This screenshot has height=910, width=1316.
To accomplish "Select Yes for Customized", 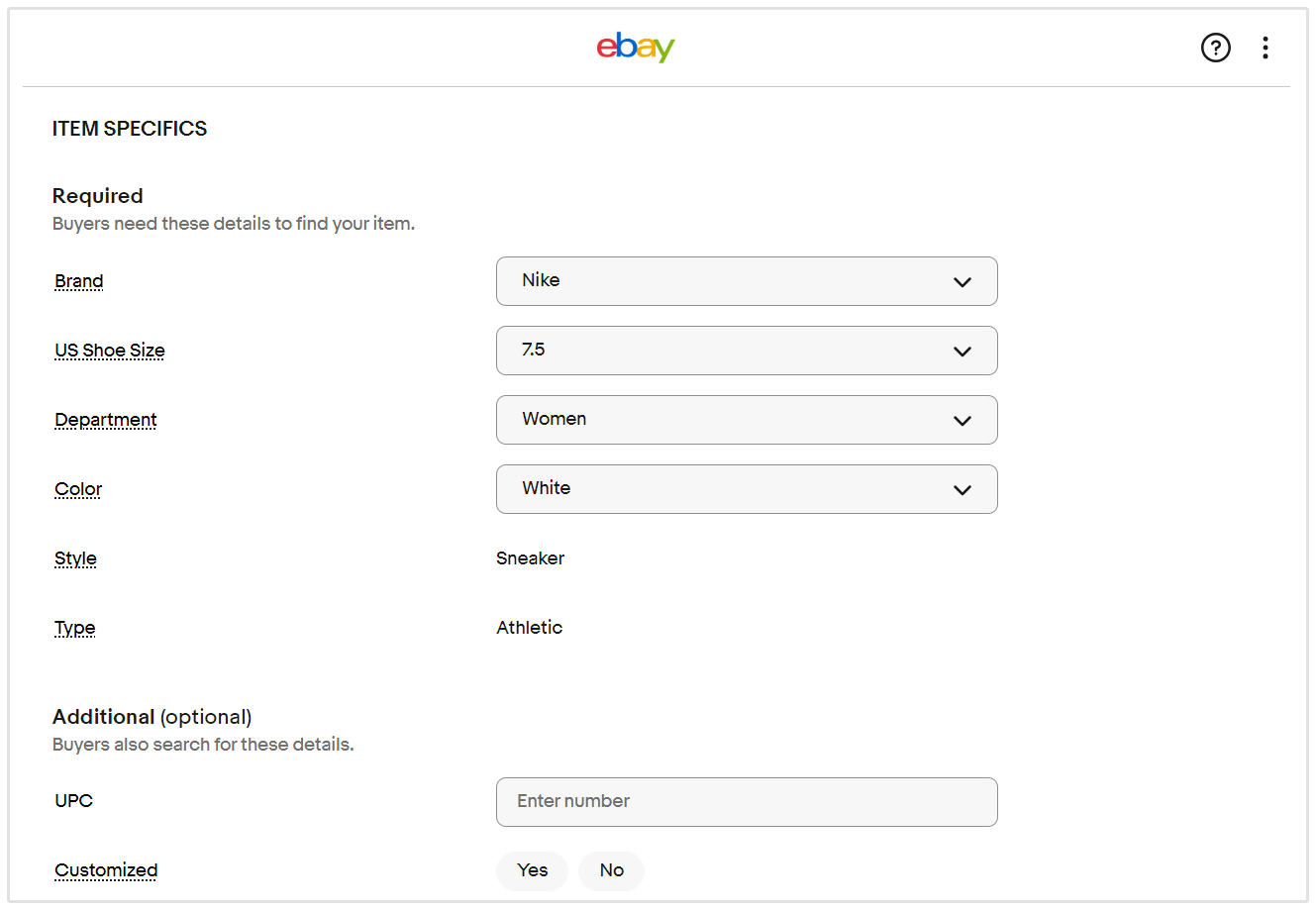I will tap(532, 870).
